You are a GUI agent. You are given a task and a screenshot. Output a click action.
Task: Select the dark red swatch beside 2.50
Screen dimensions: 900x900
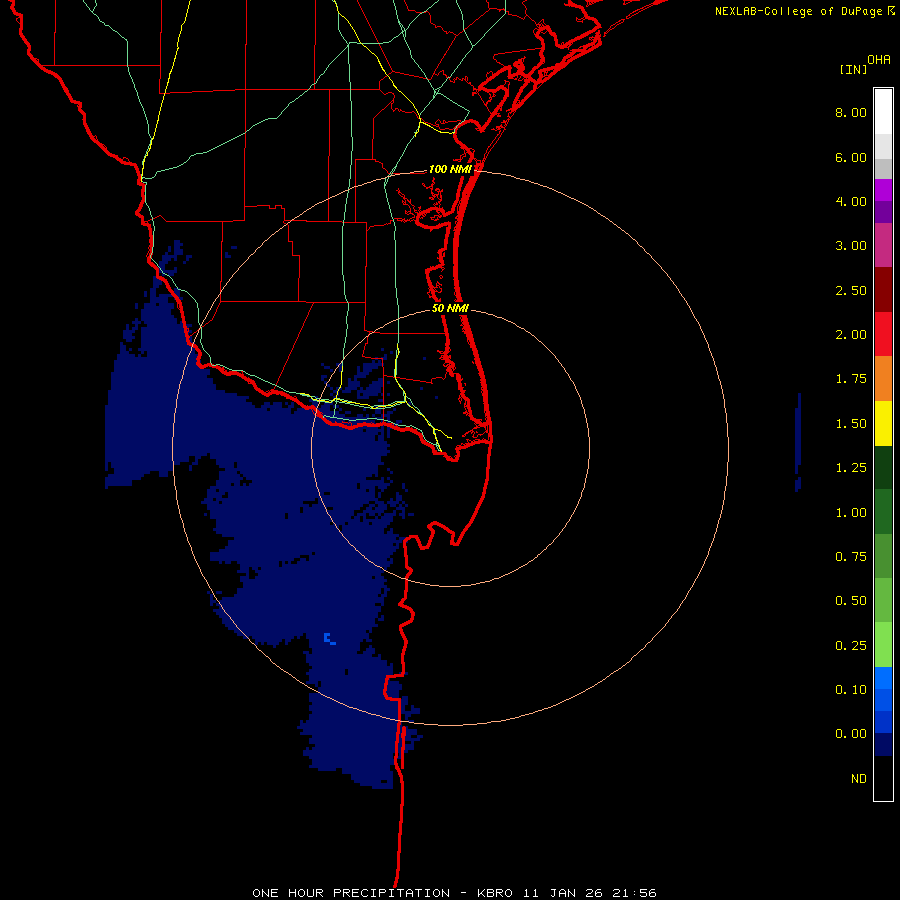[x=883, y=290]
